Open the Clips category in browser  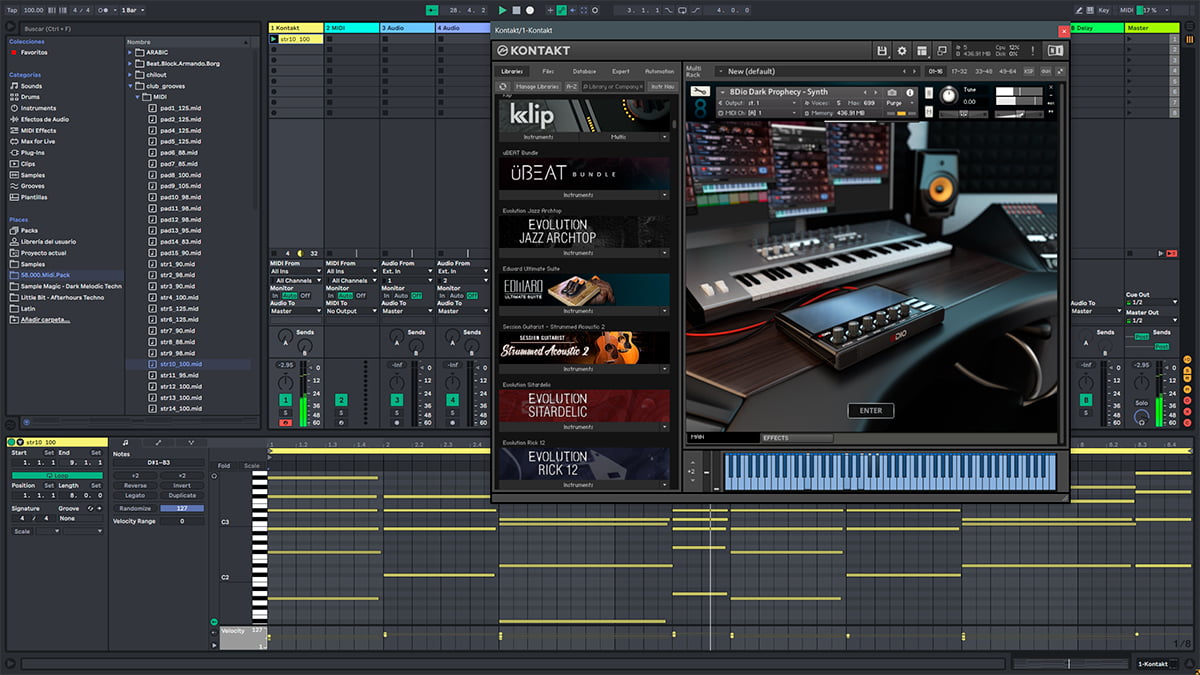coord(28,164)
